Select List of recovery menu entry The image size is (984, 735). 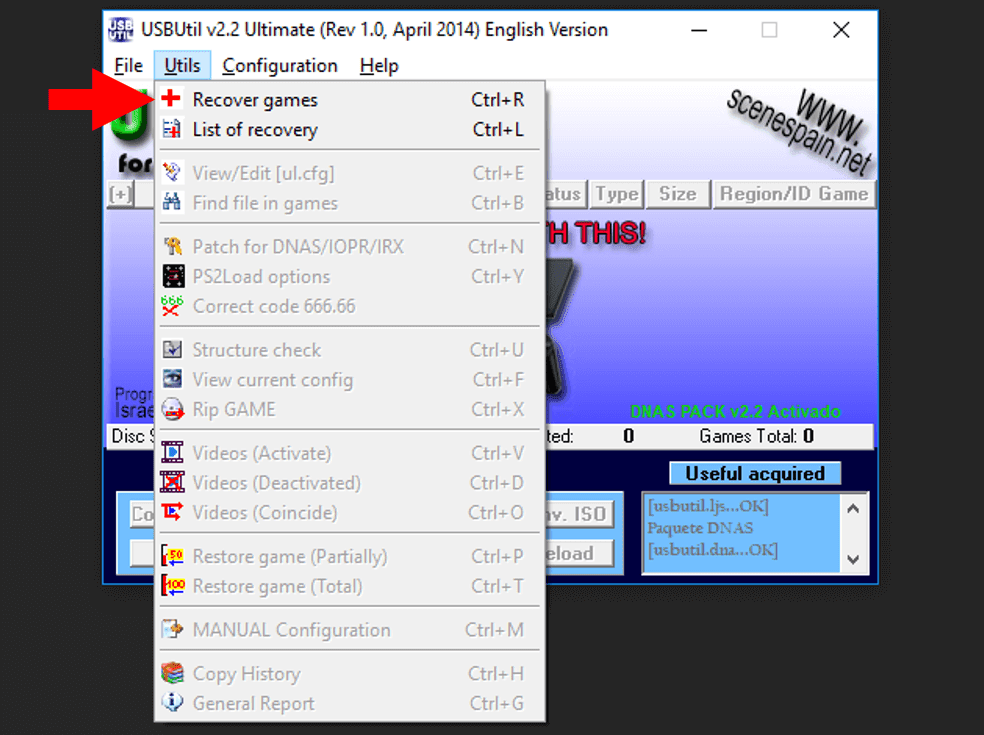[350, 129]
